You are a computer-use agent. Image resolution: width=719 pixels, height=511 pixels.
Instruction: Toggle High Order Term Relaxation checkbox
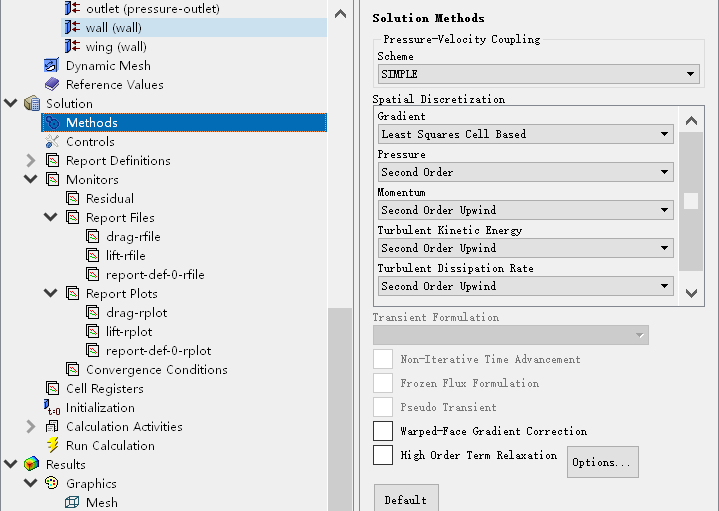(x=383, y=455)
